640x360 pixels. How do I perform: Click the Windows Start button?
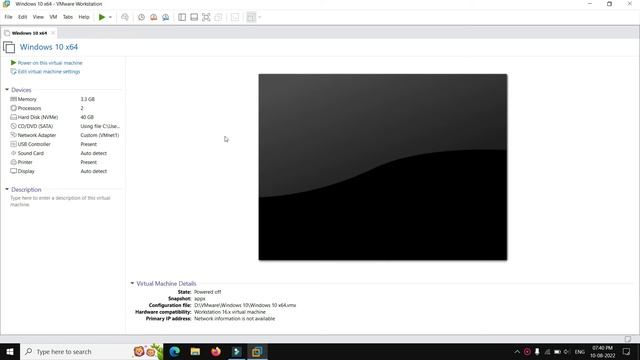coord(10,351)
